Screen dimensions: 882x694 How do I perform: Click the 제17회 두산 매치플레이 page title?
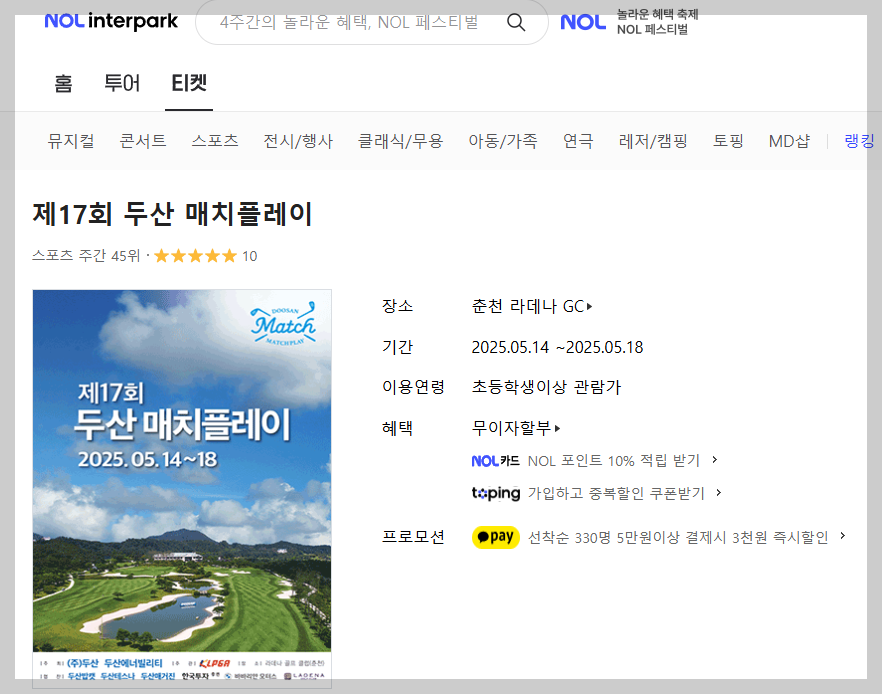point(172,214)
